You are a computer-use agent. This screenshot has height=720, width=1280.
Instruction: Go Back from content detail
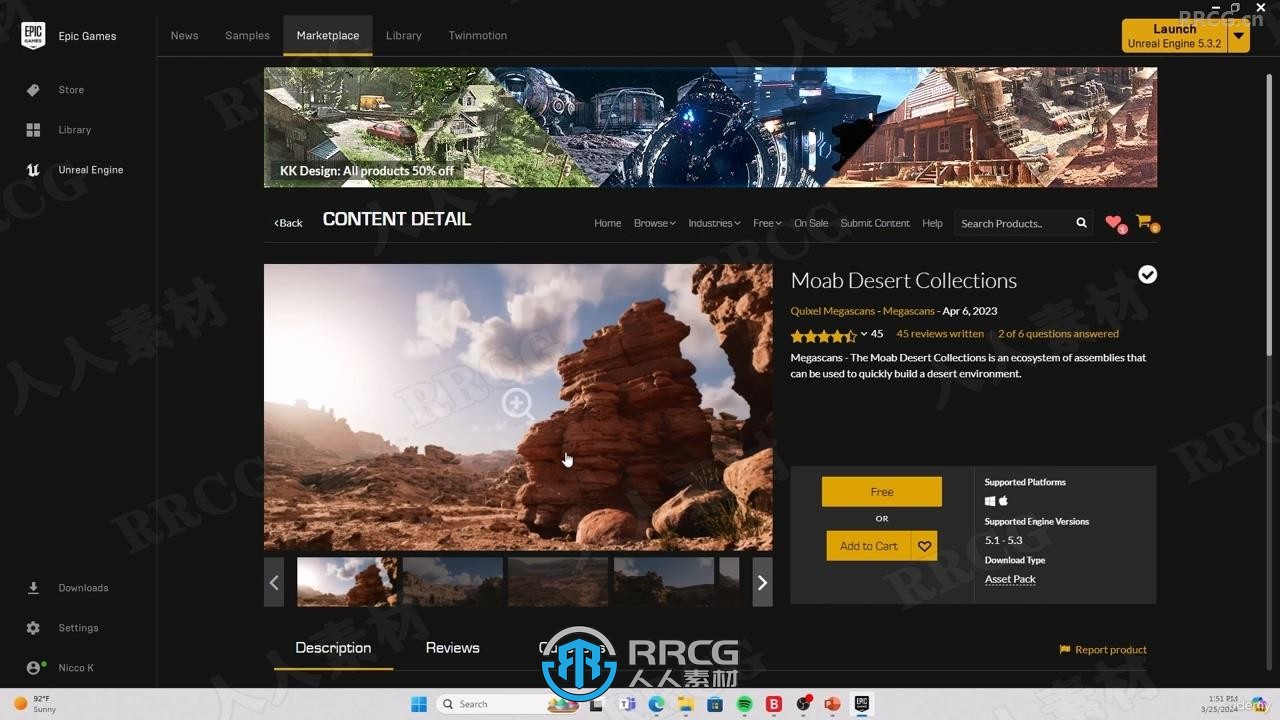tap(288, 223)
